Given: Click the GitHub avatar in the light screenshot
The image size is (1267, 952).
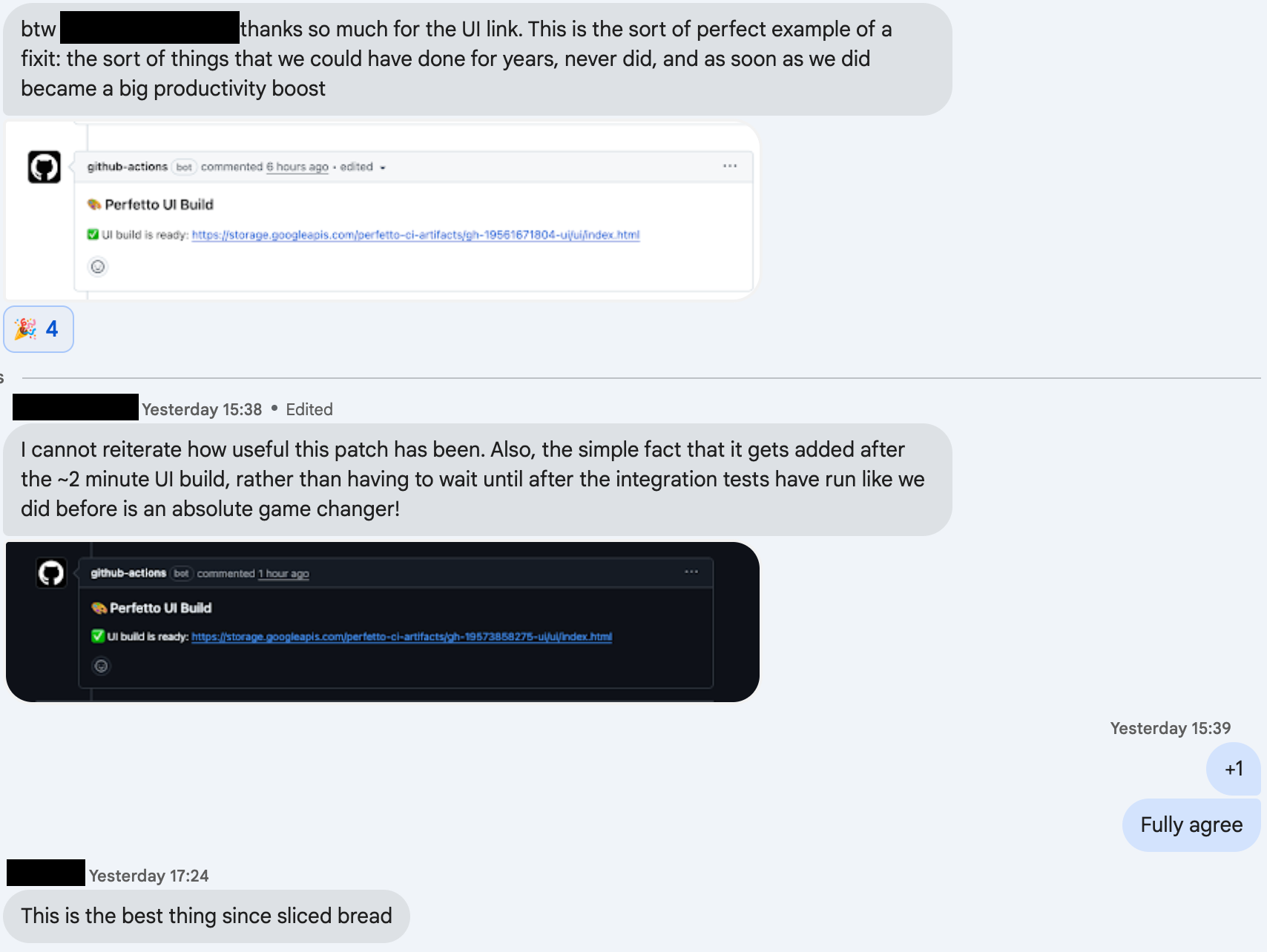Looking at the screenshot, I should tap(45, 167).
